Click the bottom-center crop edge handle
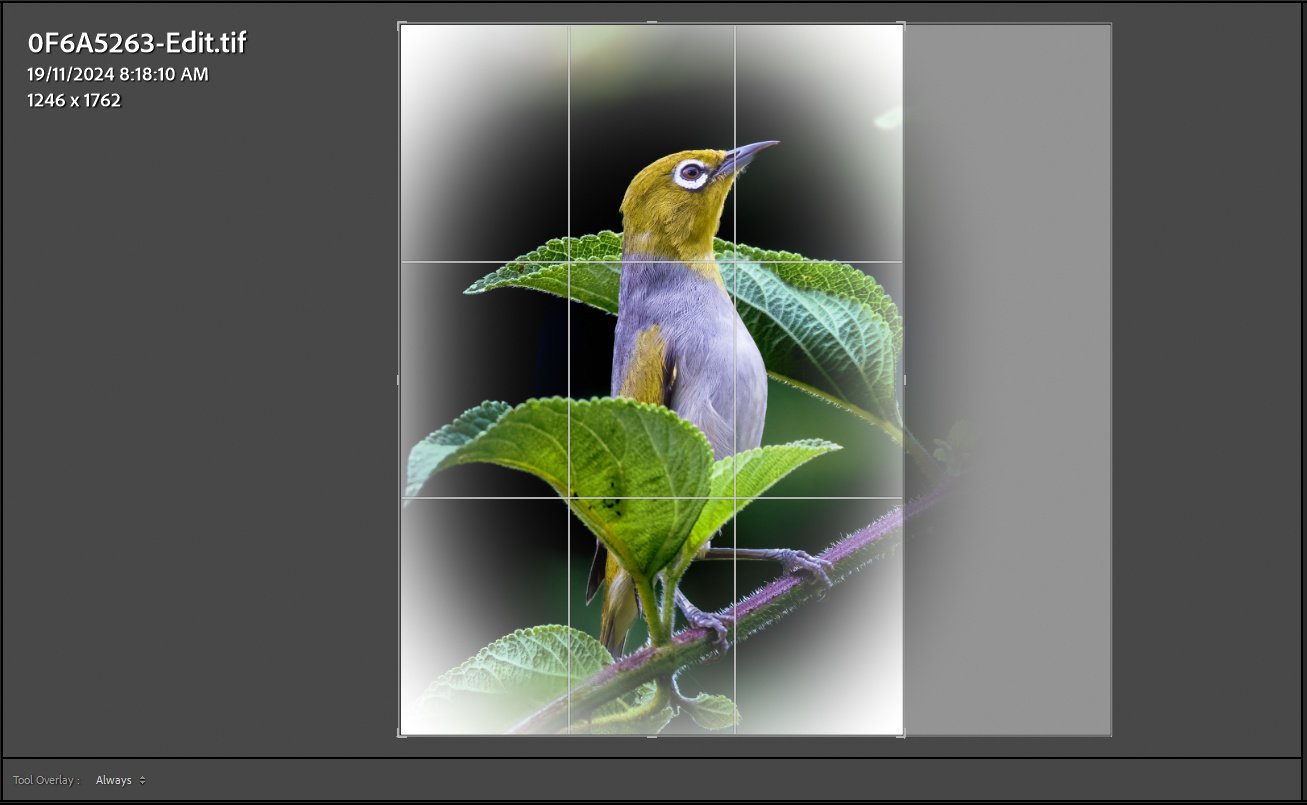 click(x=652, y=736)
